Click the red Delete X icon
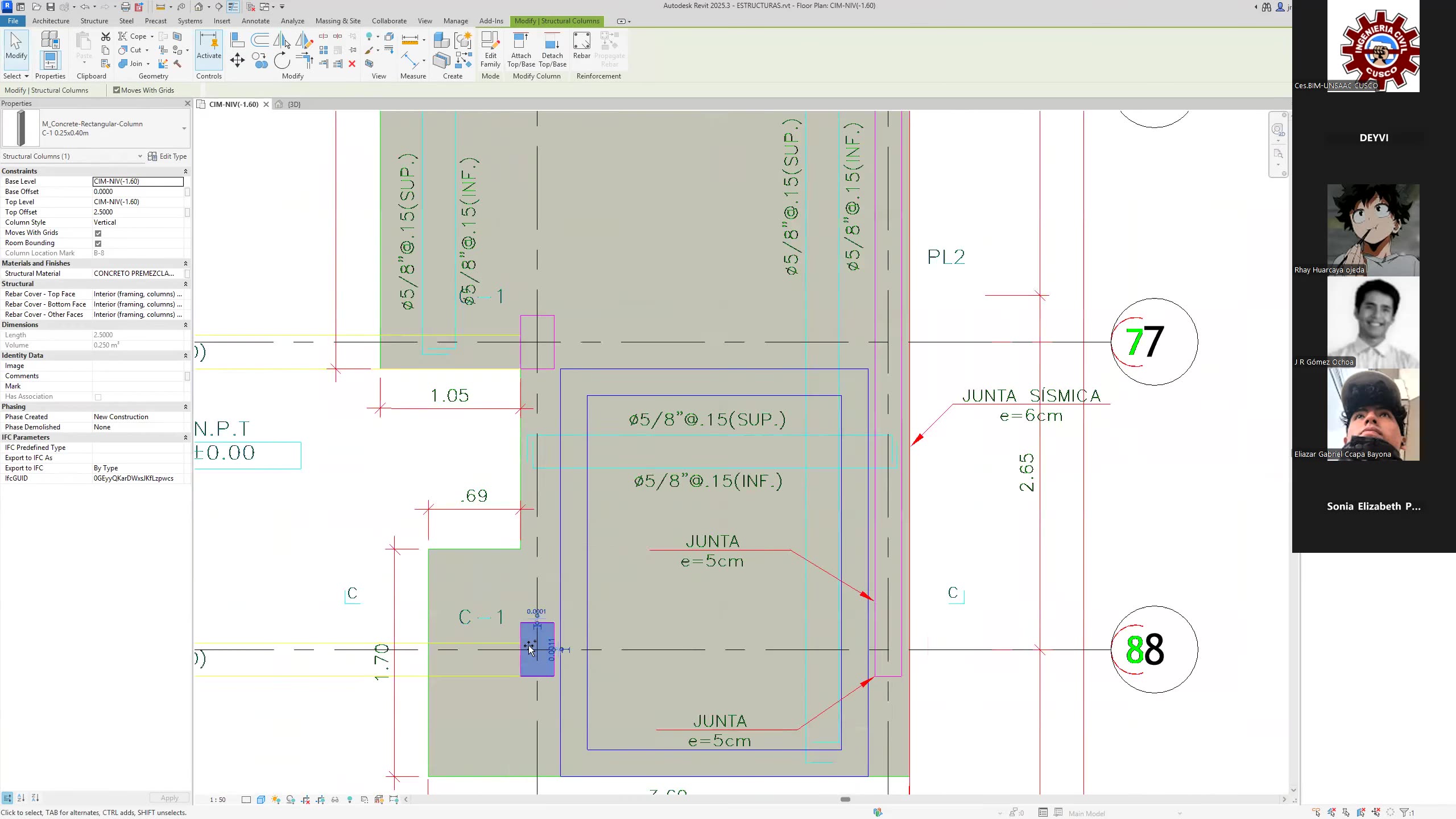Viewport: 1456px width, 819px height. (x=352, y=64)
